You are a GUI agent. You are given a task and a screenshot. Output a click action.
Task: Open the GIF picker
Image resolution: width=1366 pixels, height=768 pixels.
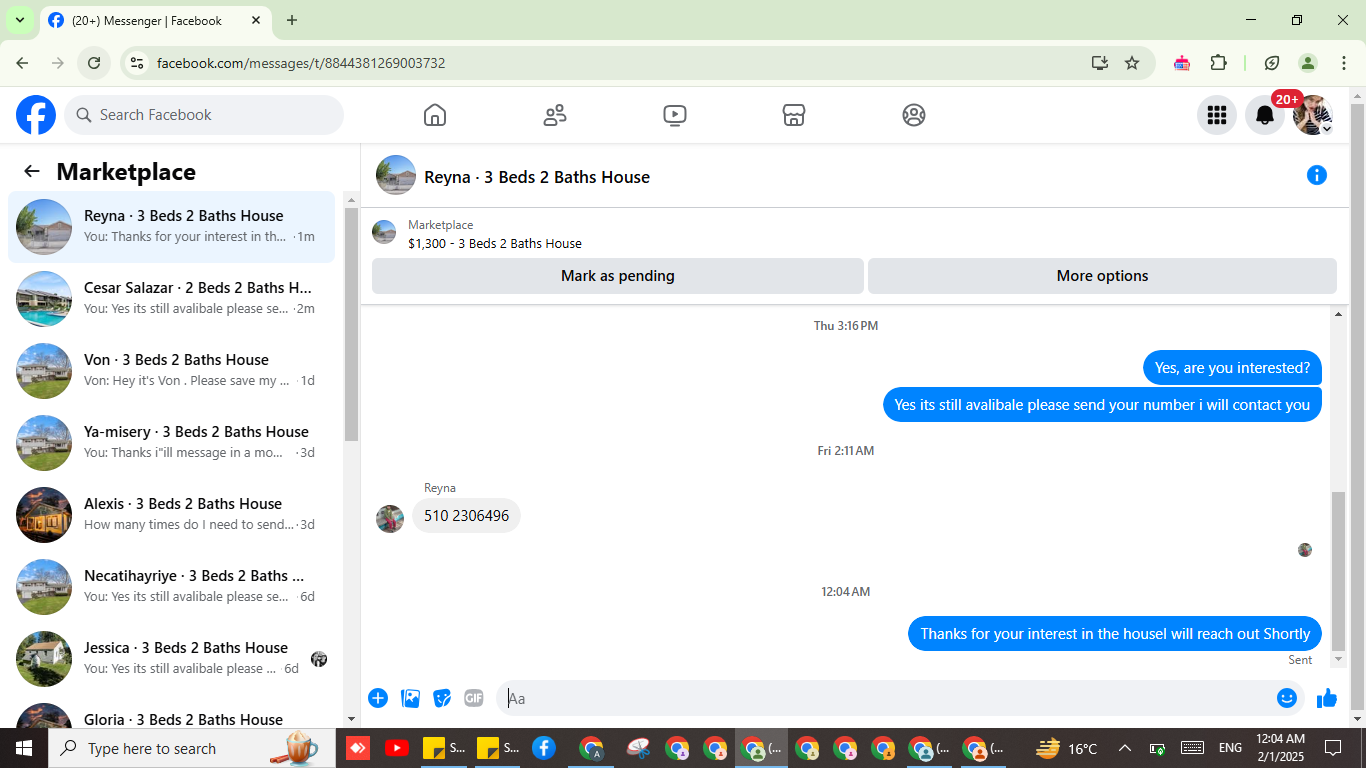474,698
